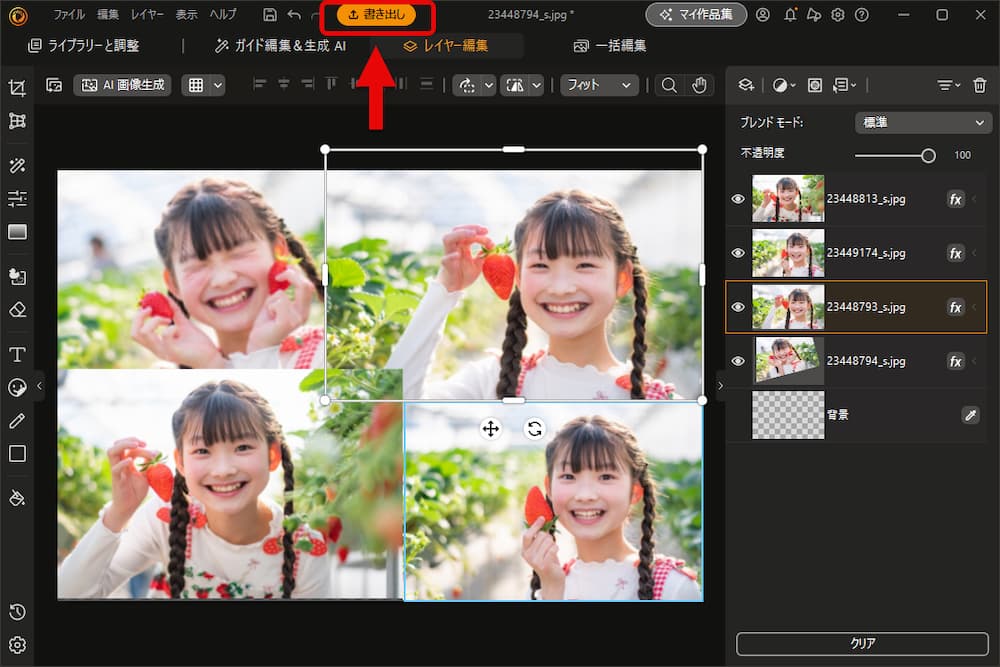Open the ブレンド モード 標準 dropdown

(923, 122)
